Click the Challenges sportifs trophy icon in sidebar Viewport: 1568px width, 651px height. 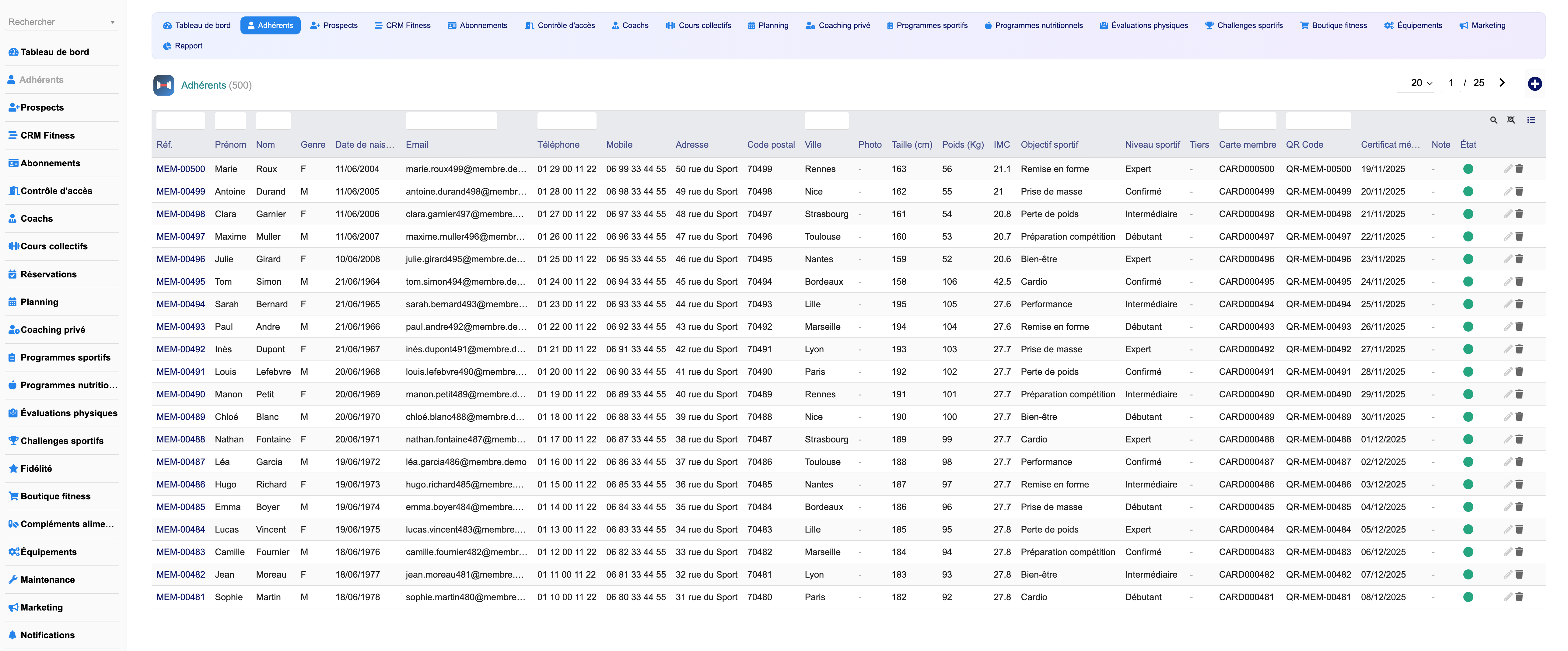13,440
